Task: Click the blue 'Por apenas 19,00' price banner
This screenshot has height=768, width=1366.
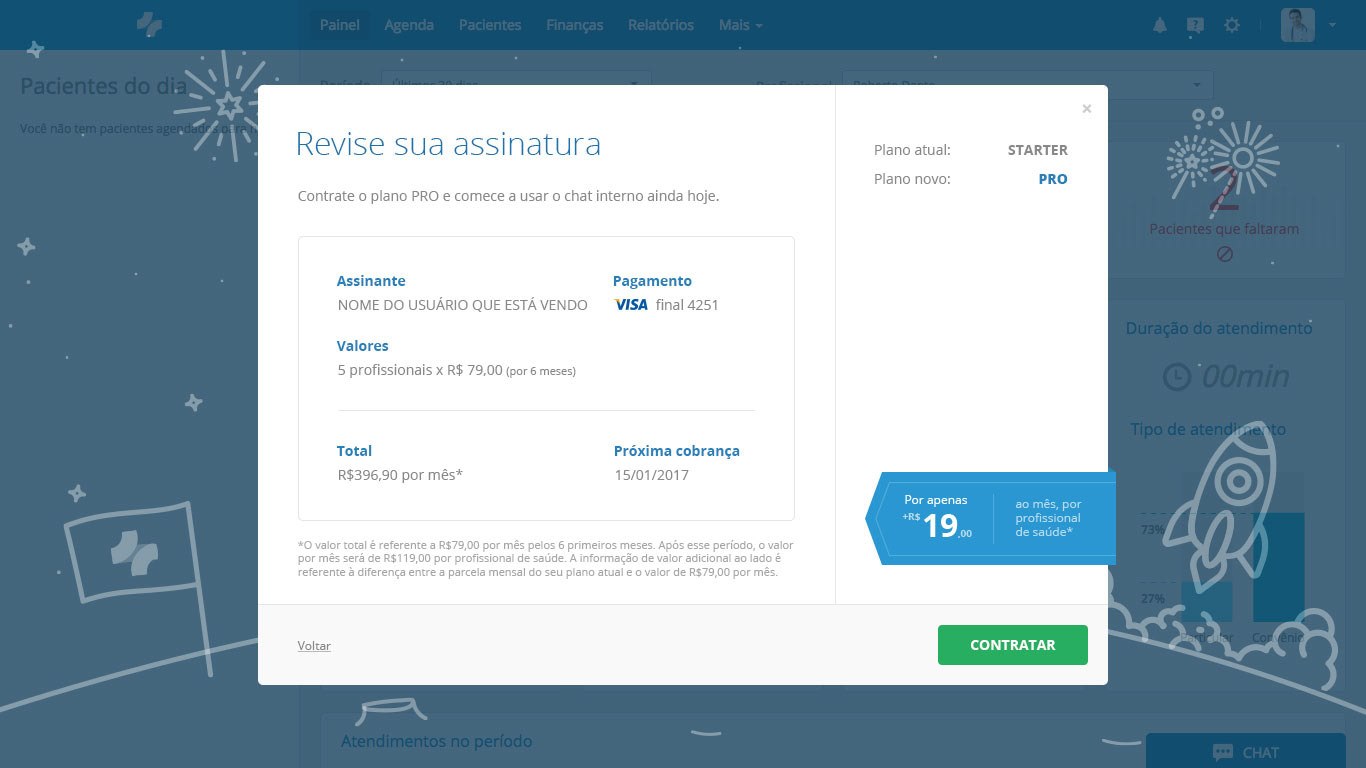Action: [990, 519]
